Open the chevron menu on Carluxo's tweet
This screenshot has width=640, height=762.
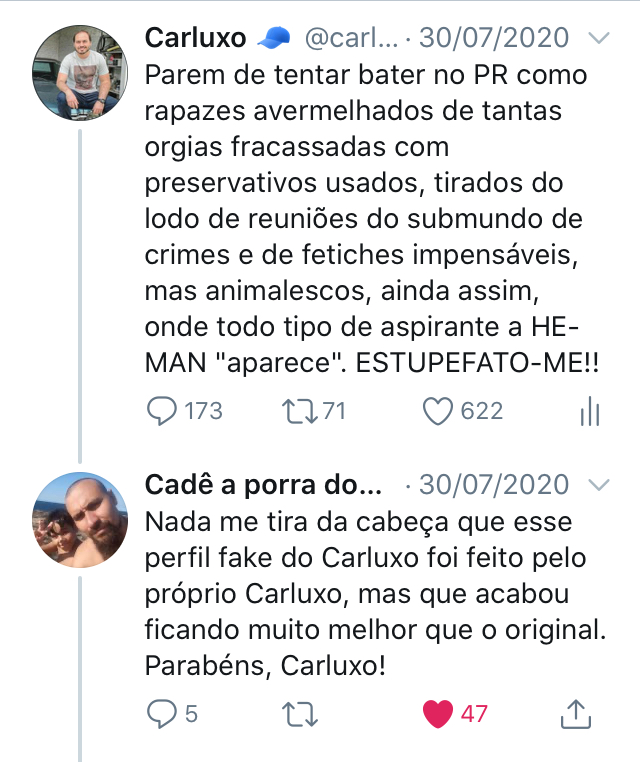pos(599,39)
